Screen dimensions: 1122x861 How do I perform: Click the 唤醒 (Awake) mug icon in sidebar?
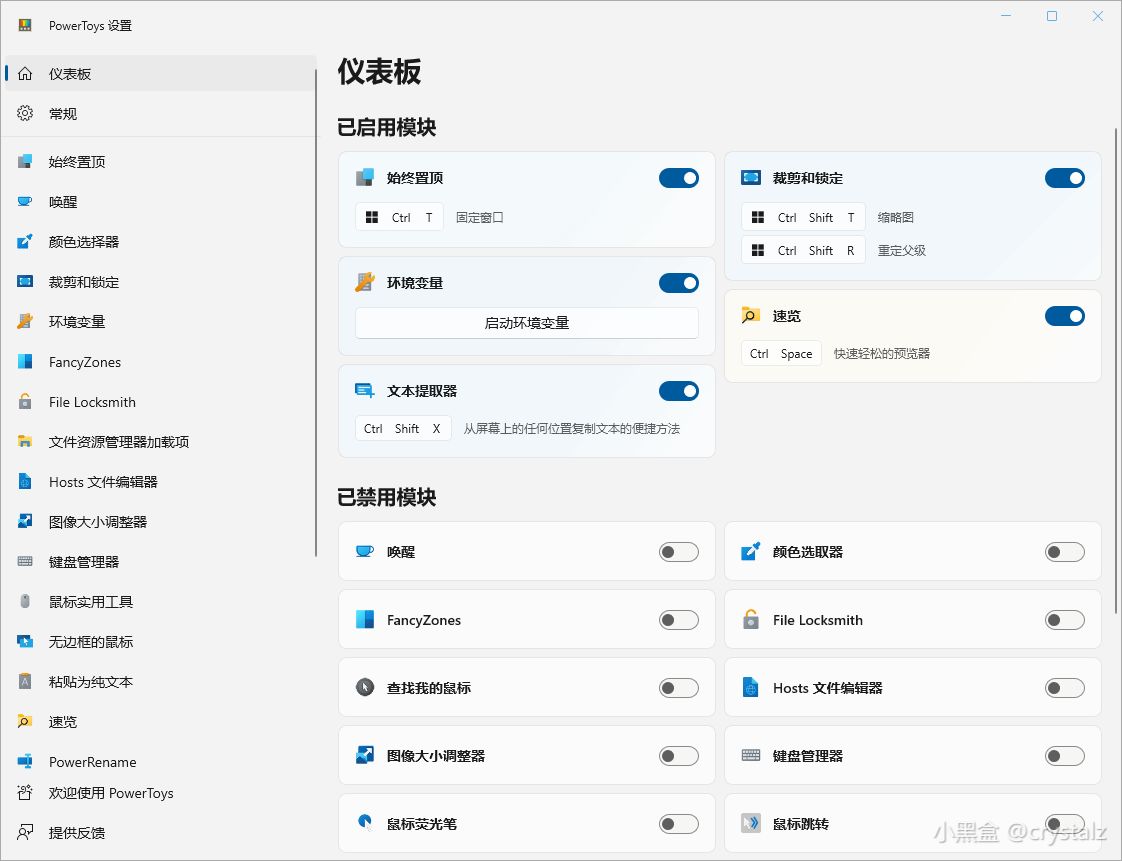click(25, 201)
